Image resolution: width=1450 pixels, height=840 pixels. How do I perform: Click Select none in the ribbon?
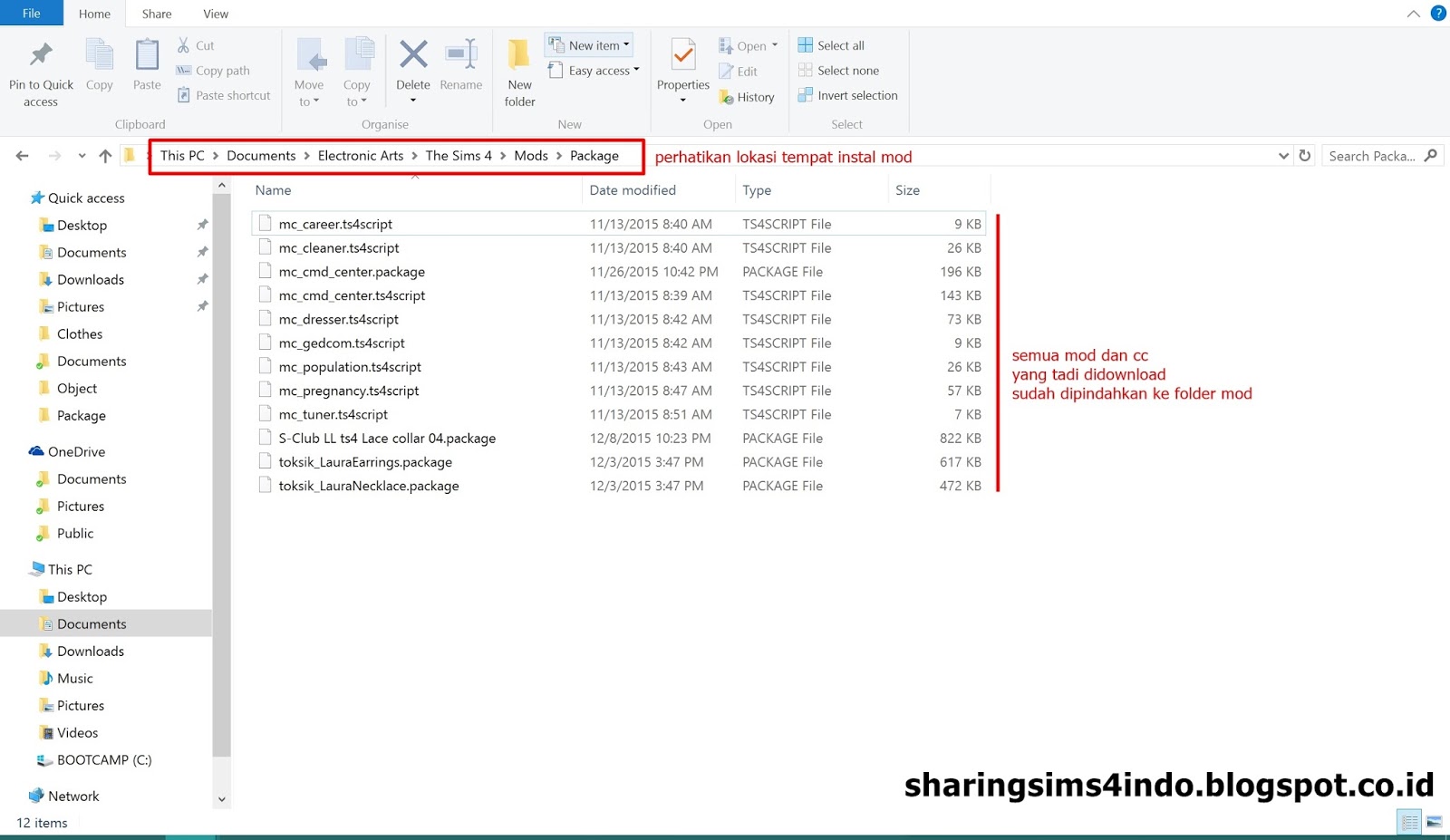(838, 71)
